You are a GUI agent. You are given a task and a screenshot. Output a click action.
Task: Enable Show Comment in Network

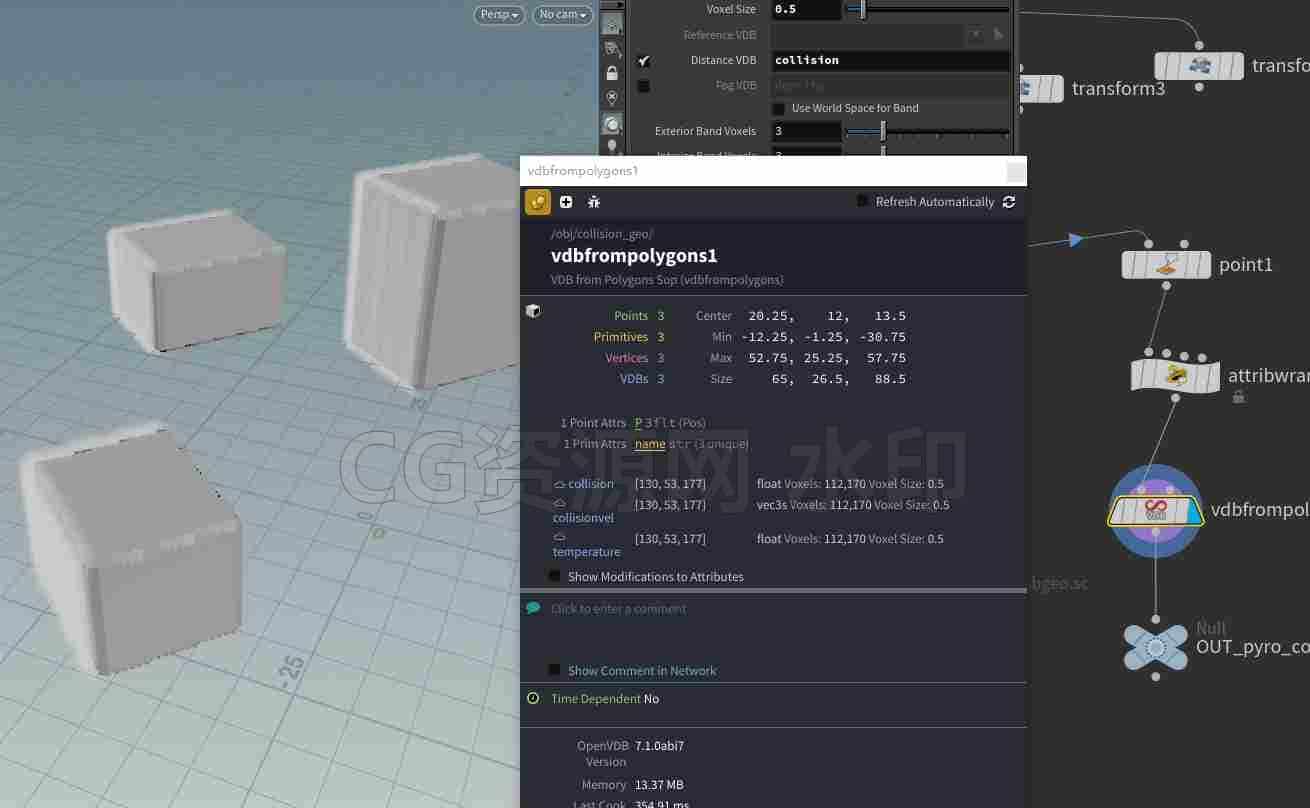555,671
